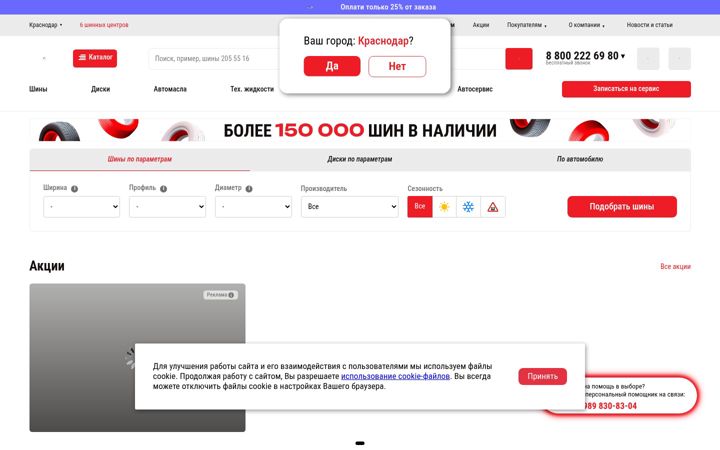Show info tooltip icon next to Ширина
The width and height of the screenshot is (720, 450).
pos(74,189)
